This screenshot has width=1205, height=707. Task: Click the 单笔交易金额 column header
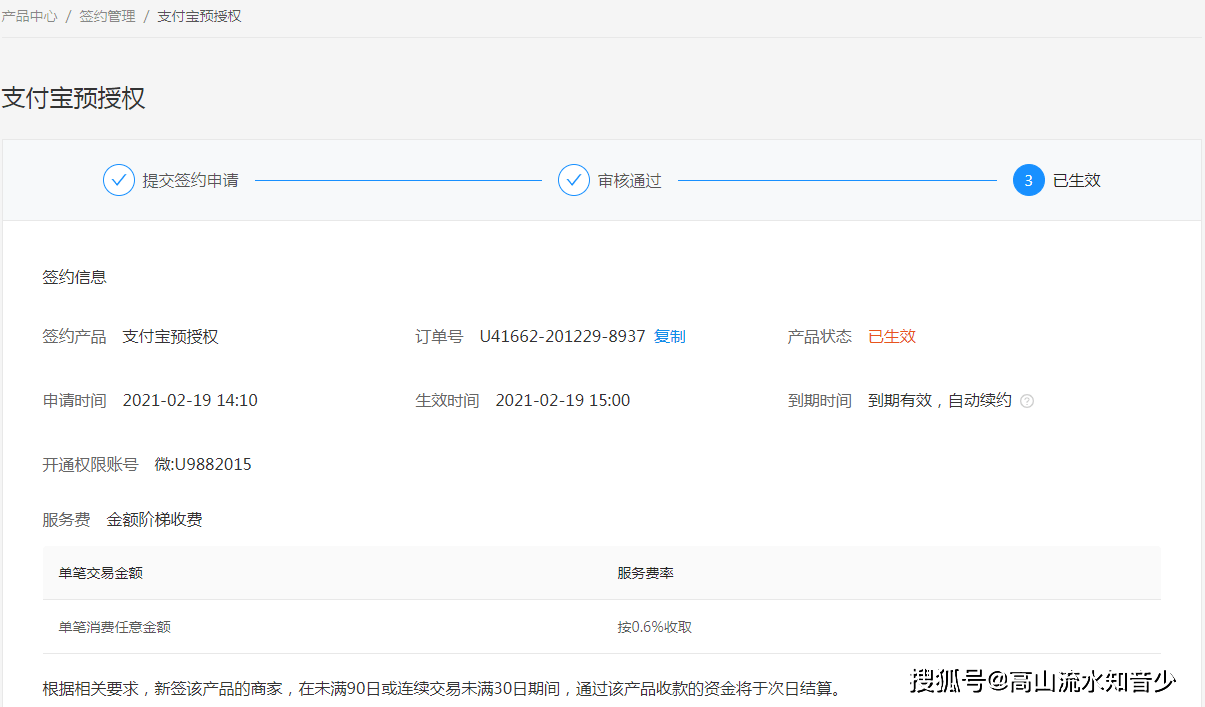pyautogui.click(x=101, y=573)
